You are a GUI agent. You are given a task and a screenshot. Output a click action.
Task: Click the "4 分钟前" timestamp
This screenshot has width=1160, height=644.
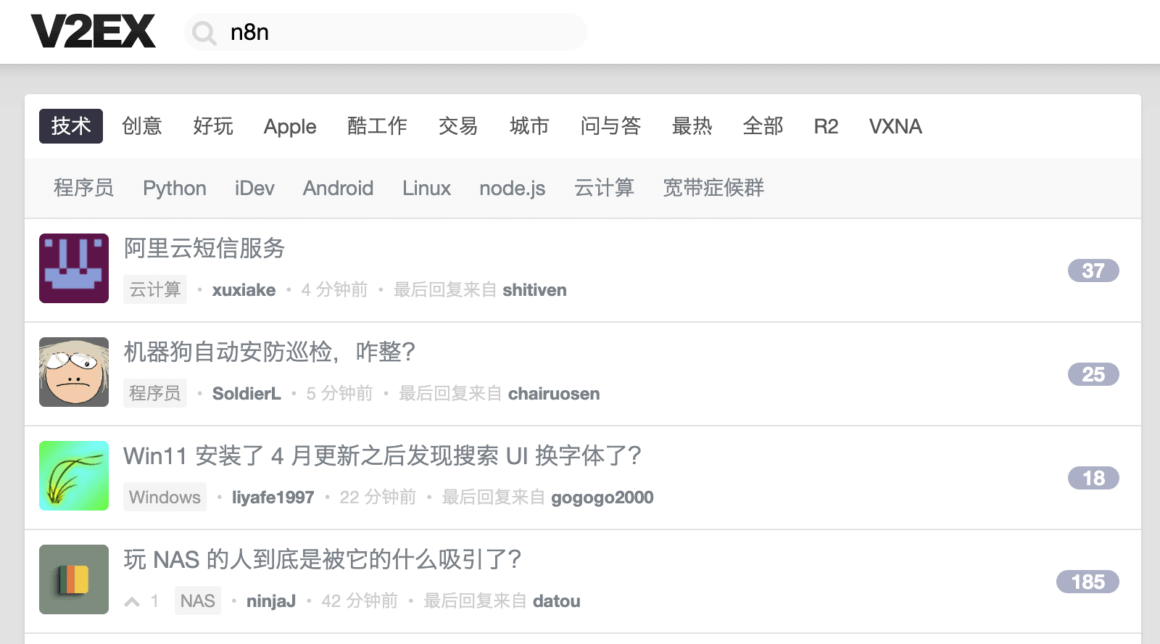point(334,290)
